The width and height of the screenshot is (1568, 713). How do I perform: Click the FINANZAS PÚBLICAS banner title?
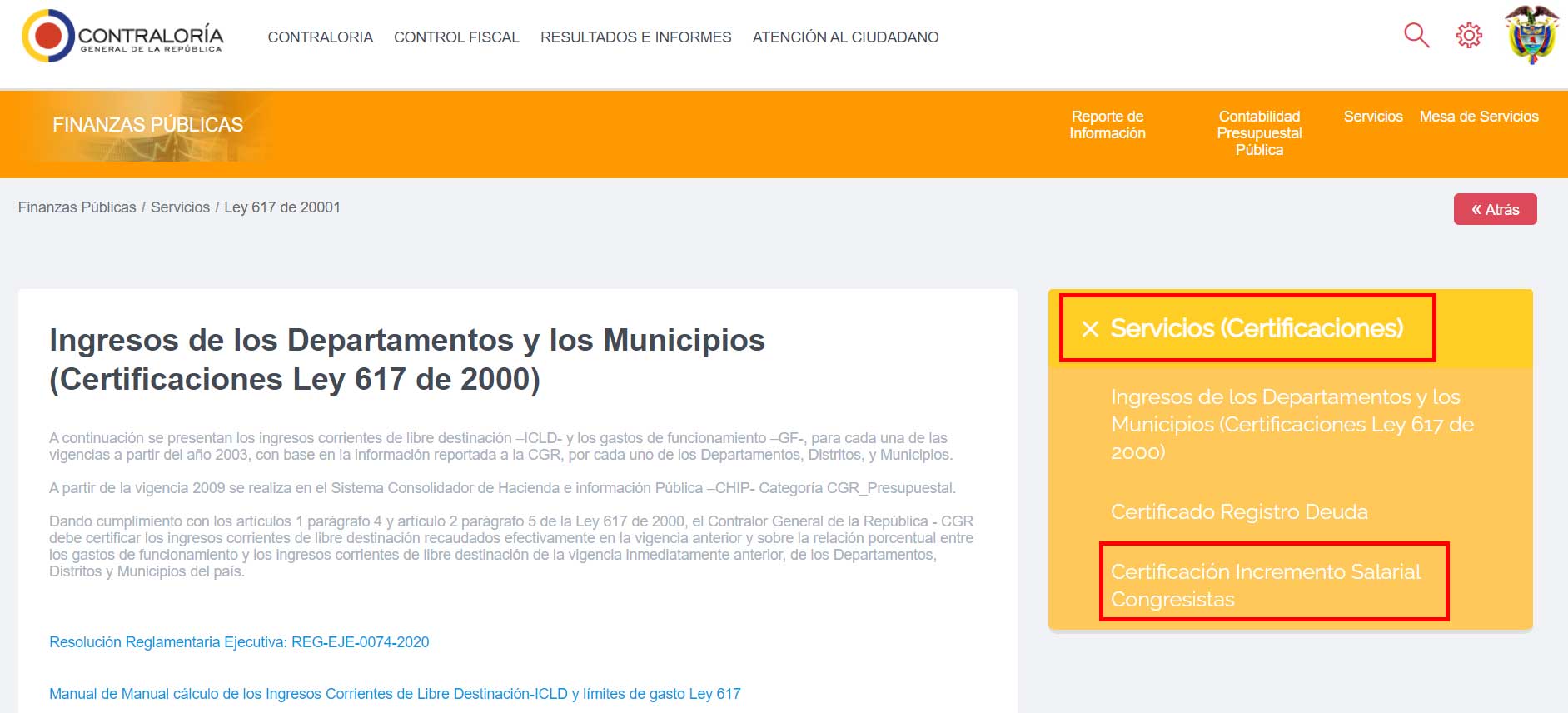[147, 125]
